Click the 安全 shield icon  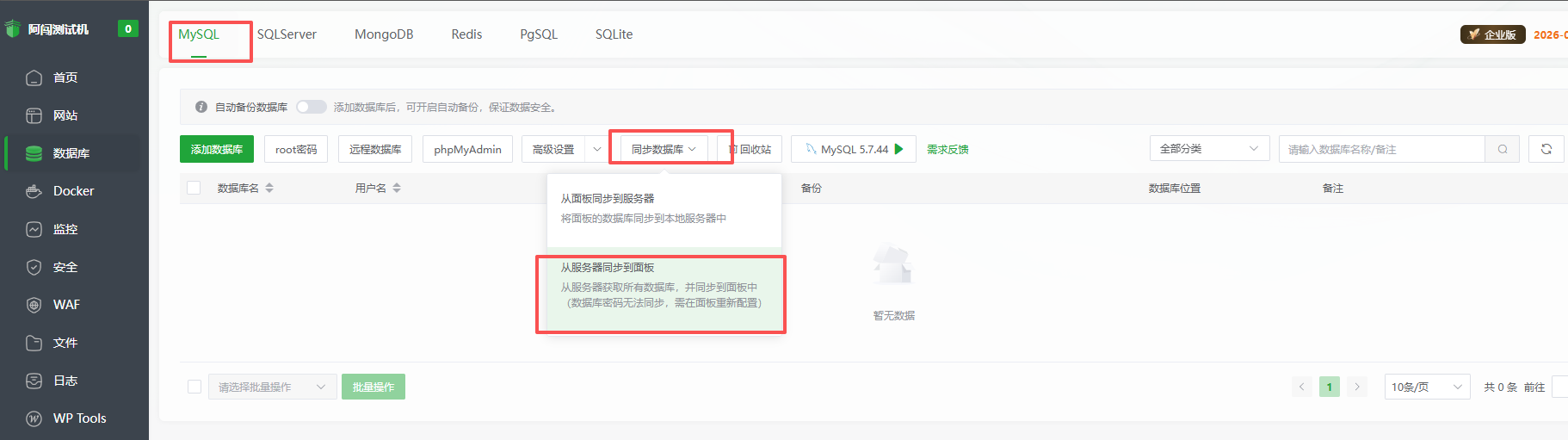coord(34,267)
